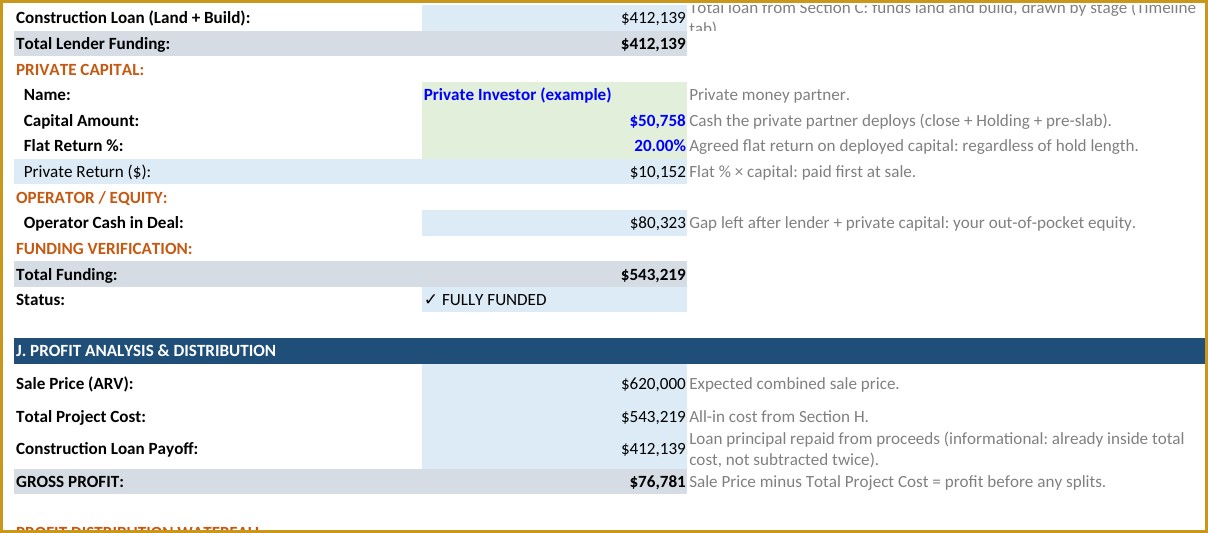This screenshot has height=533, width=1208.
Task: Click the Total Funding $543,219 cell
Action: tap(554, 274)
